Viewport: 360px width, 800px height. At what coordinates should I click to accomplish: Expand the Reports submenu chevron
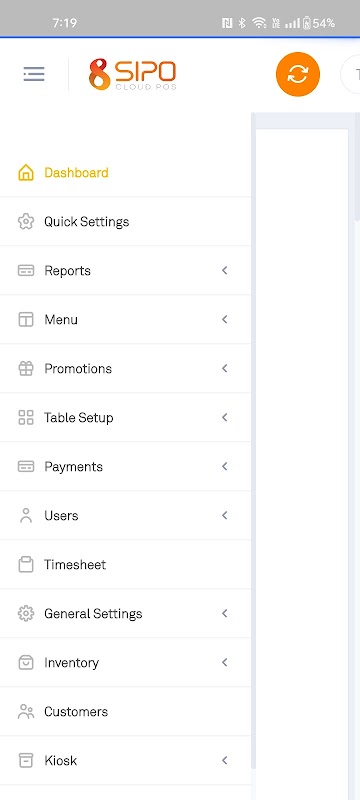tap(224, 270)
